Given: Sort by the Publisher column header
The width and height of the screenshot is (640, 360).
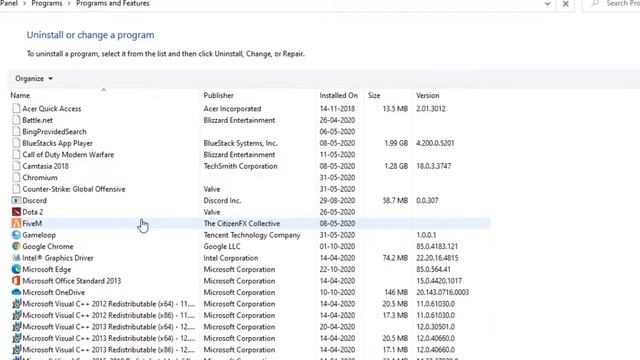Looking at the screenshot, I should 218,95.
